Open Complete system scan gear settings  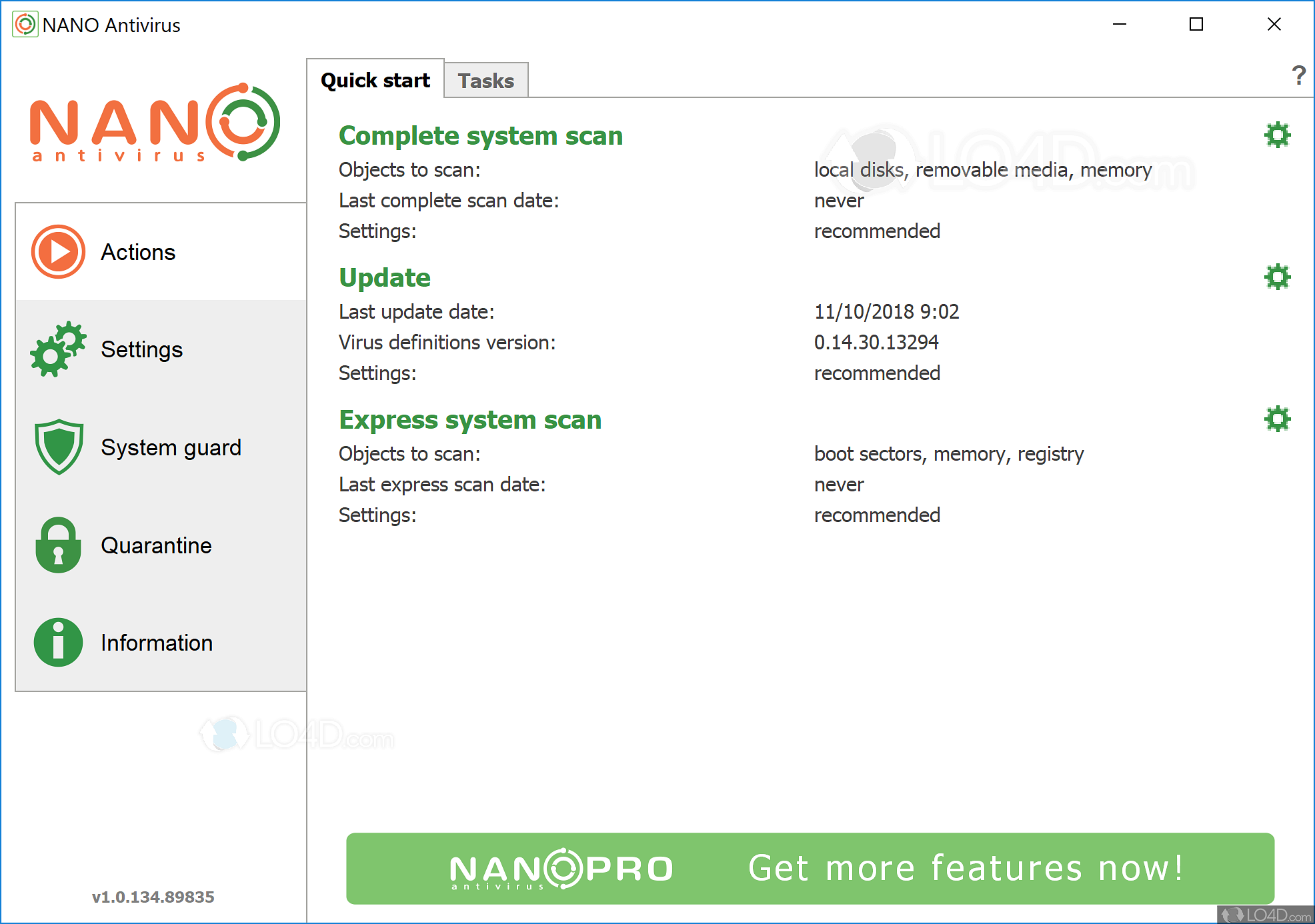pos(1277,135)
